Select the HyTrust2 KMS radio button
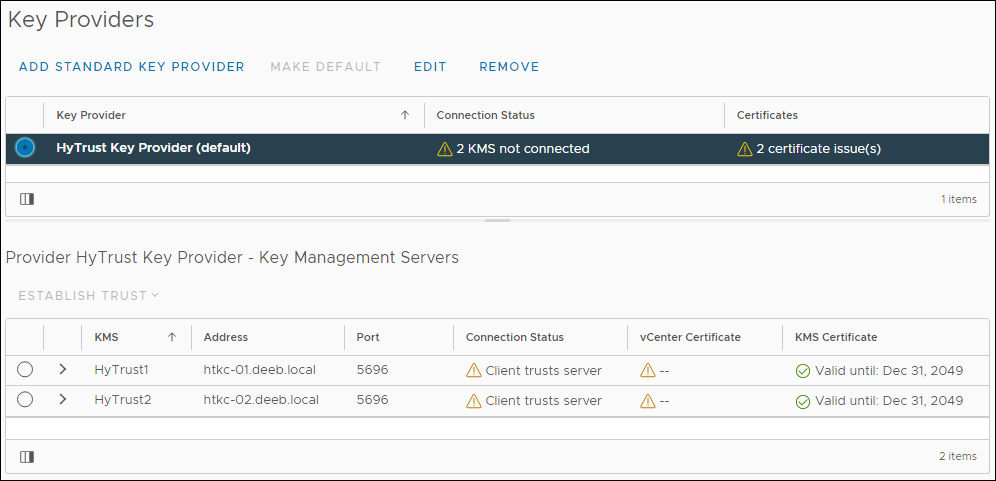The width and height of the screenshot is (996, 481). 25,400
